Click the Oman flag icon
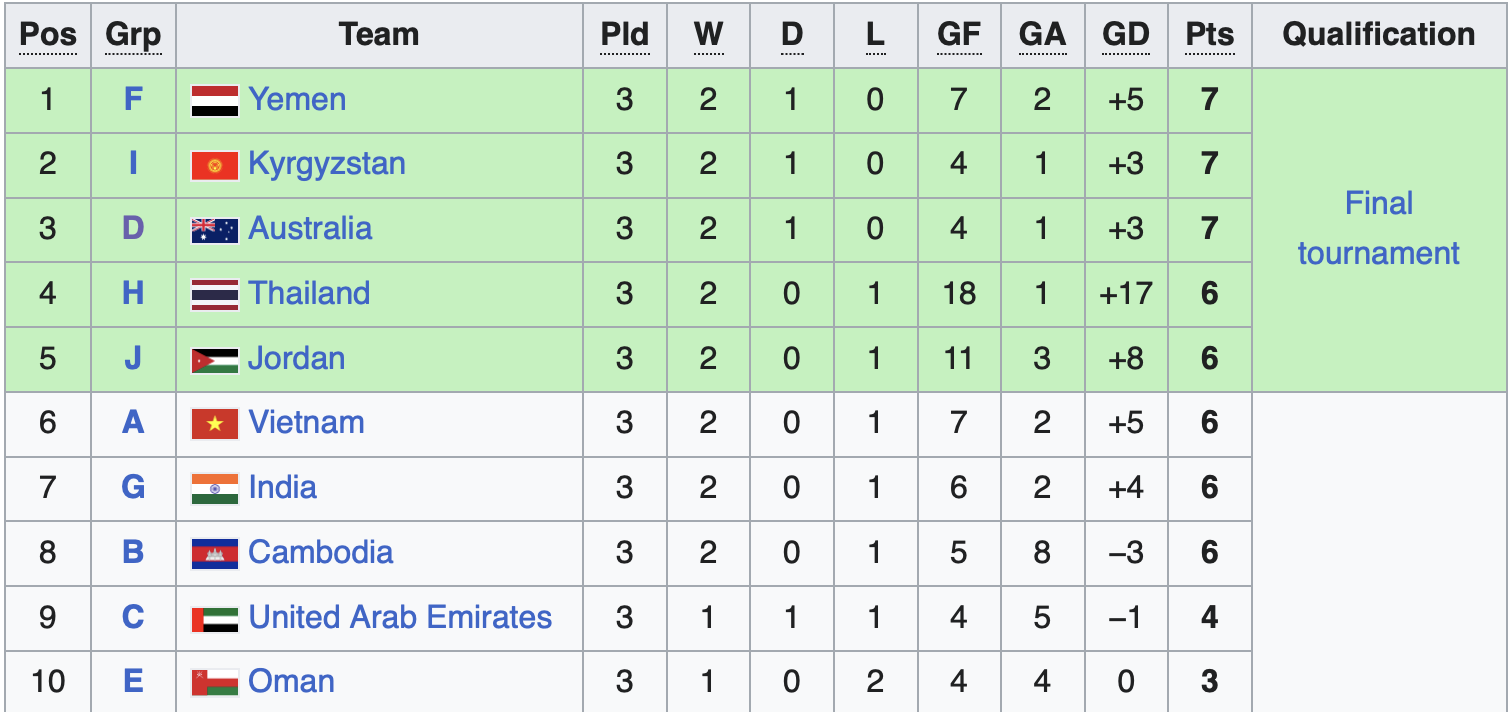 coord(214,683)
